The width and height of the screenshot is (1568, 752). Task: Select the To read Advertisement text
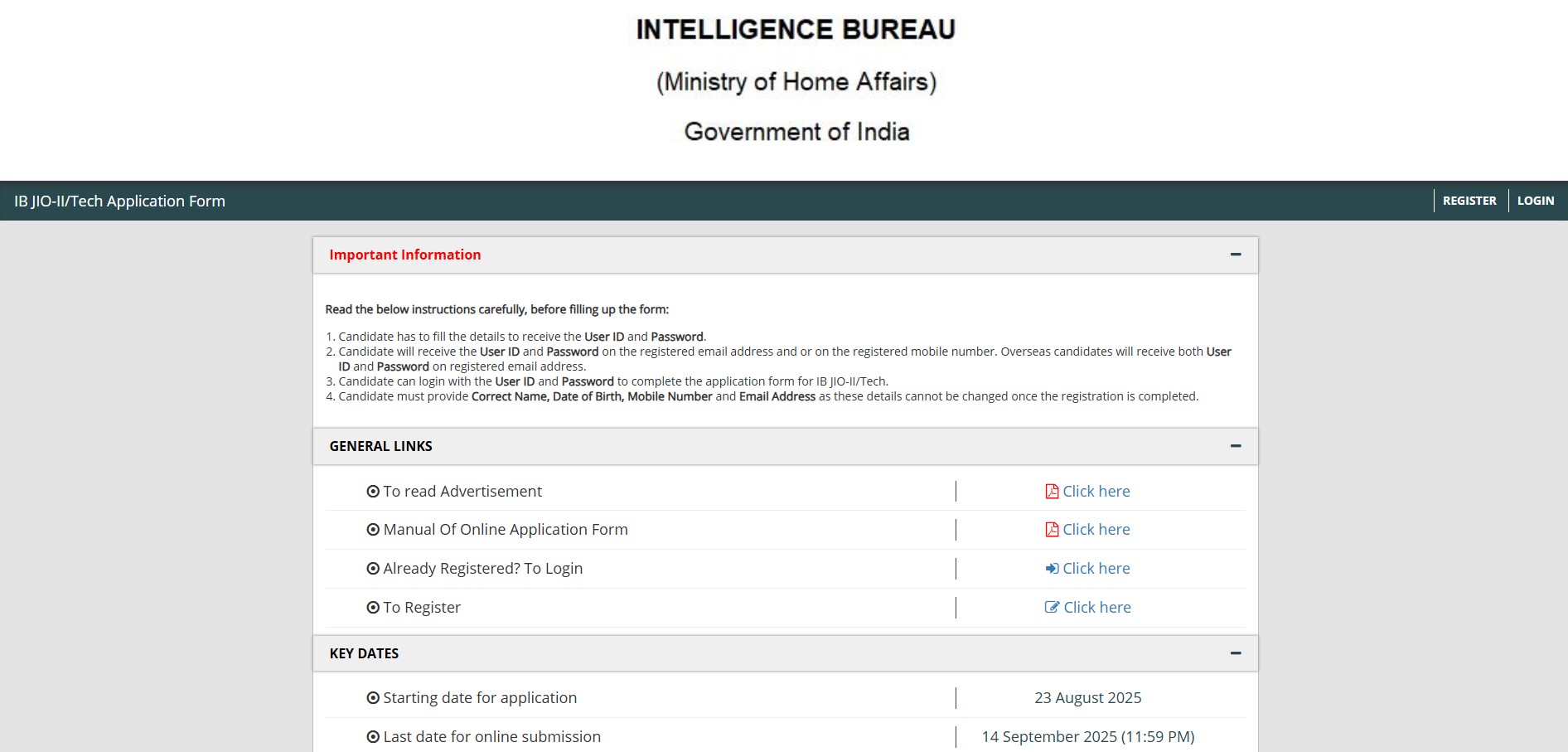462,491
